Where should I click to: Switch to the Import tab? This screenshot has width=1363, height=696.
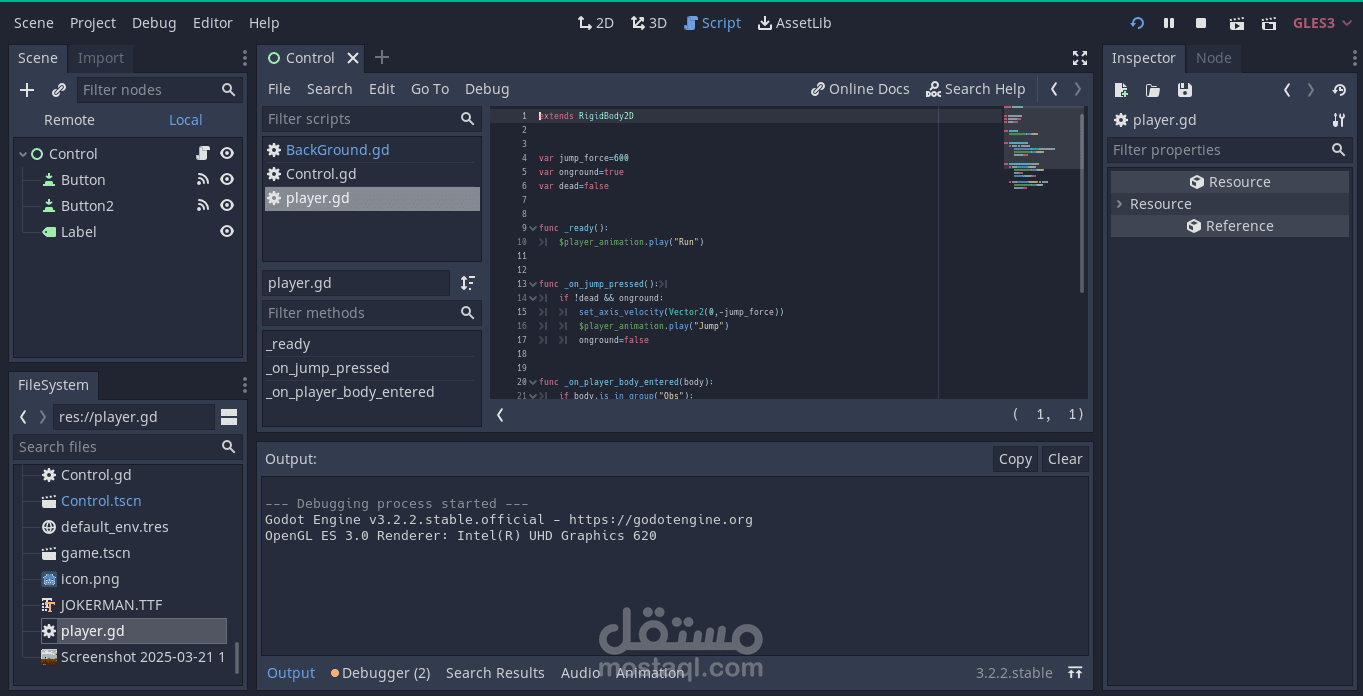click(x=101, y=58)
